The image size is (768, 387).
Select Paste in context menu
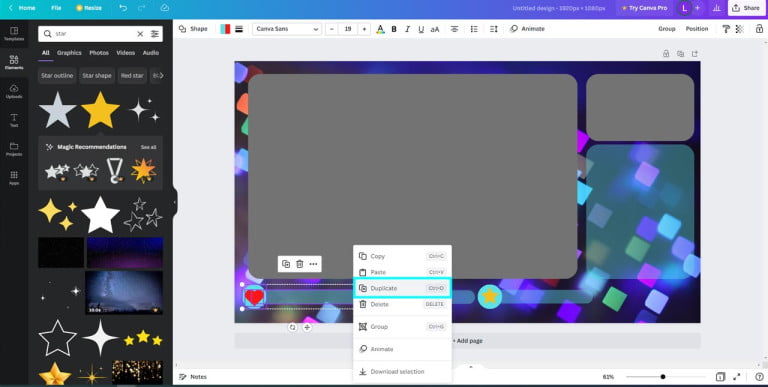click(402, 272)
